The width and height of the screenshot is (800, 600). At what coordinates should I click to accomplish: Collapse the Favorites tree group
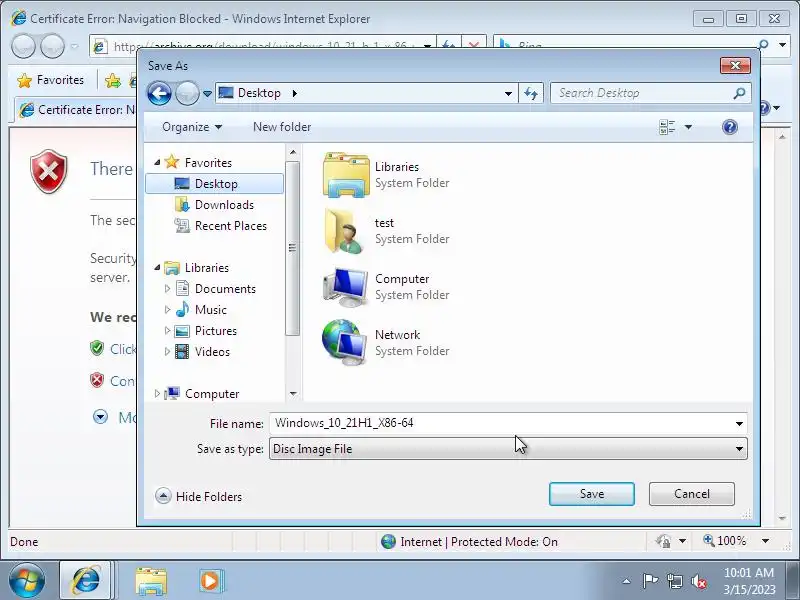157,162
